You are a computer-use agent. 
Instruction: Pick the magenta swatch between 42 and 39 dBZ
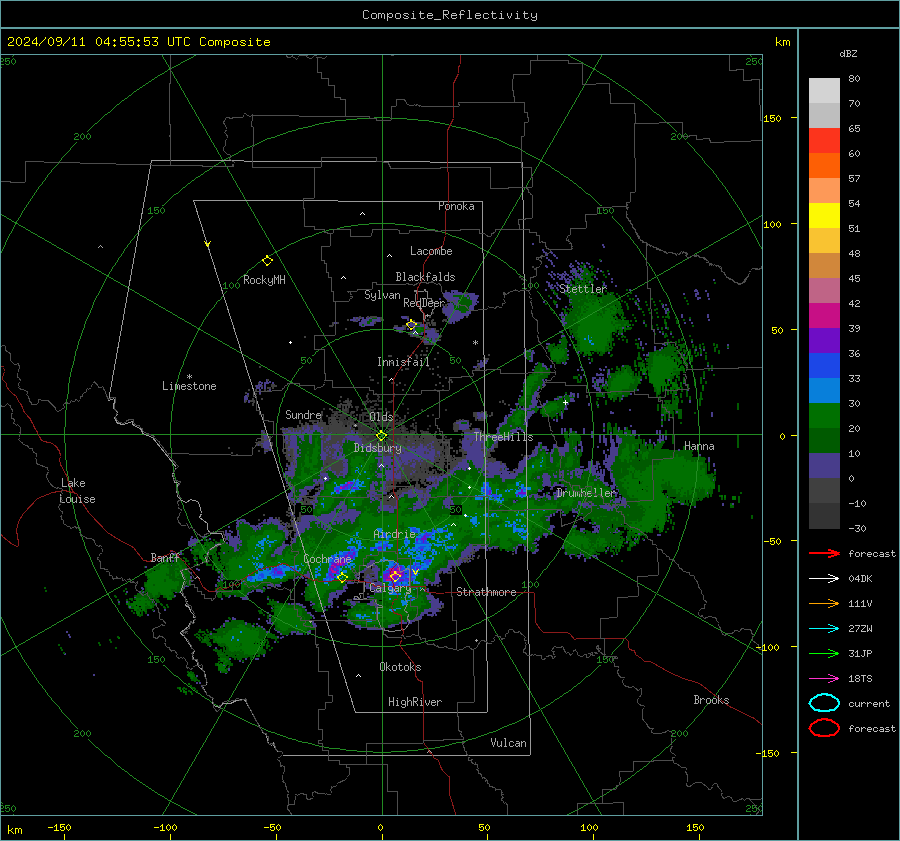click(824, 316)
